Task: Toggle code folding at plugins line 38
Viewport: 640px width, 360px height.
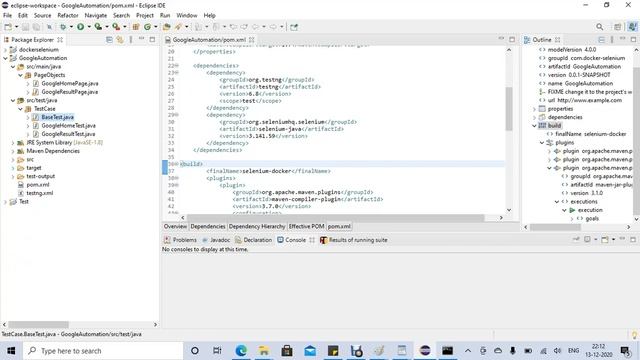Action: point(177,178)
